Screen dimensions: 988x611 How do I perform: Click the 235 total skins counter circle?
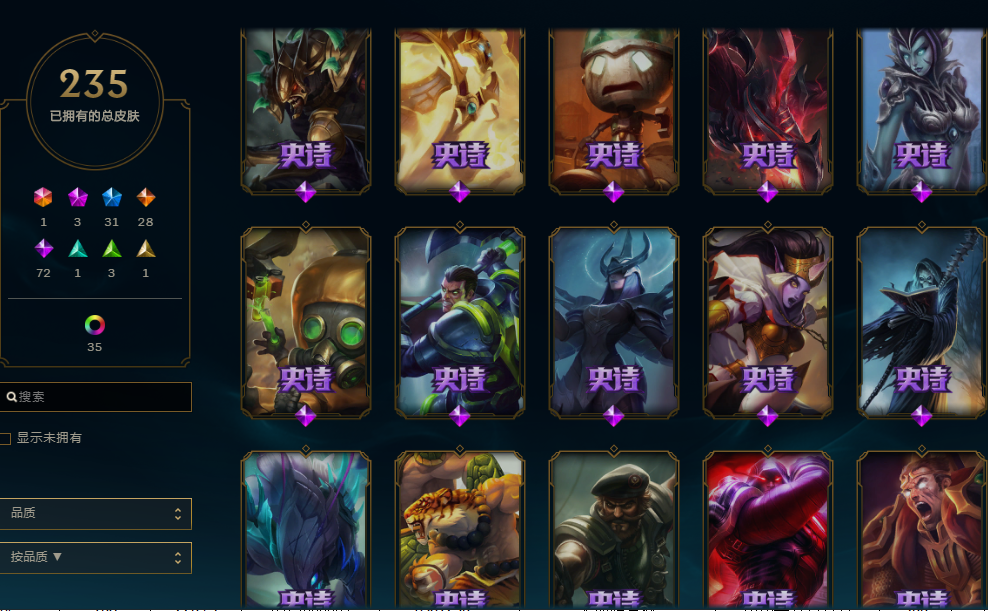(x=95, y=101)
